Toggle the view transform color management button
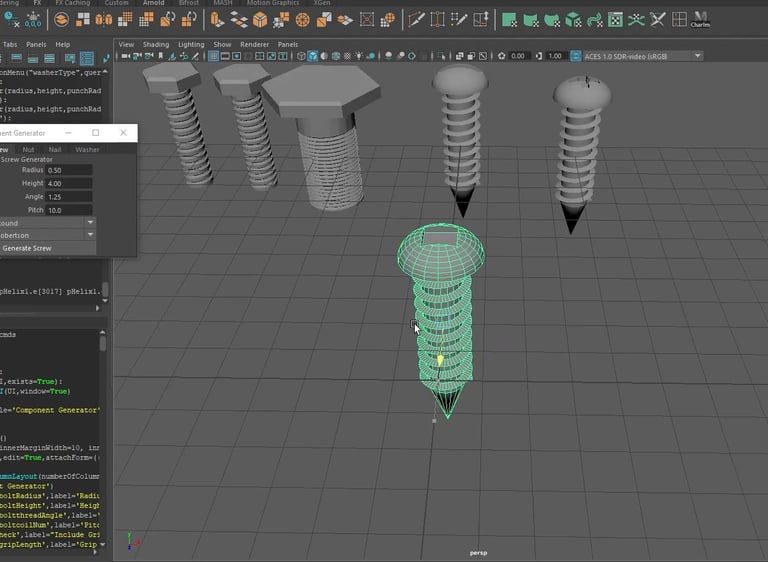 tap(576, 56)
